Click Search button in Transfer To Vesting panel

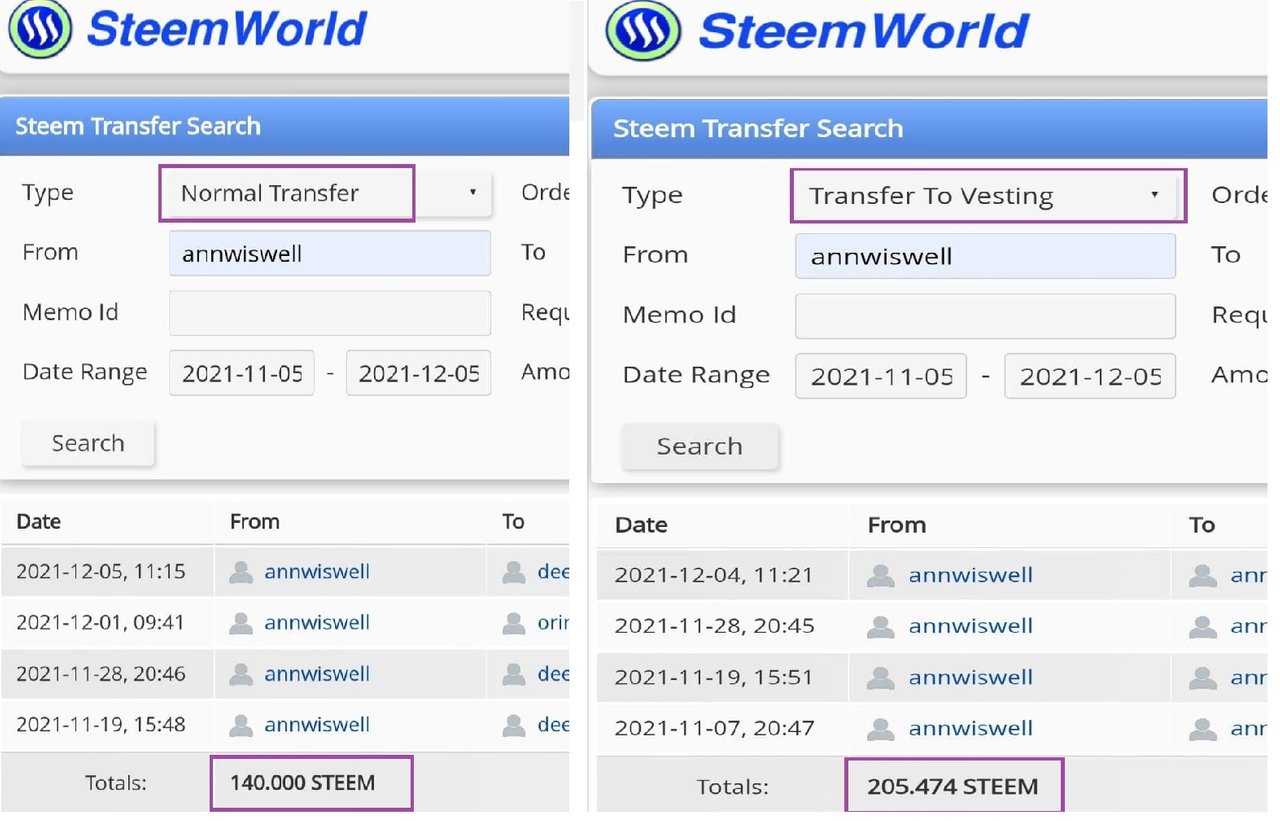pos(700,446)
